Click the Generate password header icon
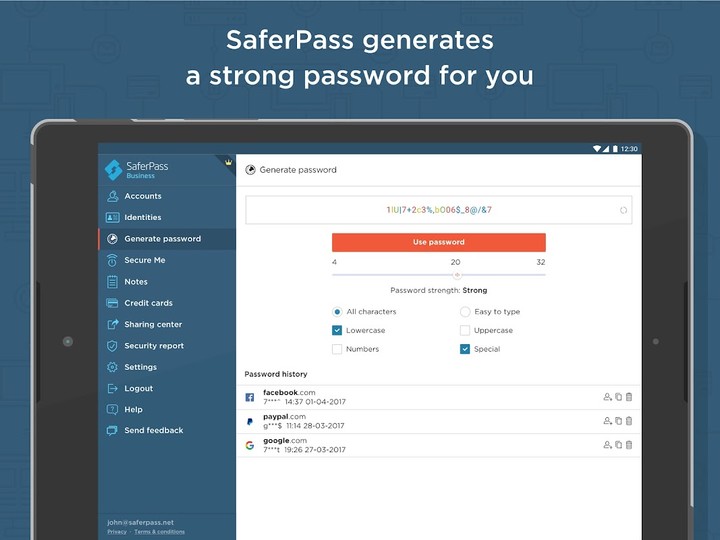This screenshot has height=540, width=720. 250,170
